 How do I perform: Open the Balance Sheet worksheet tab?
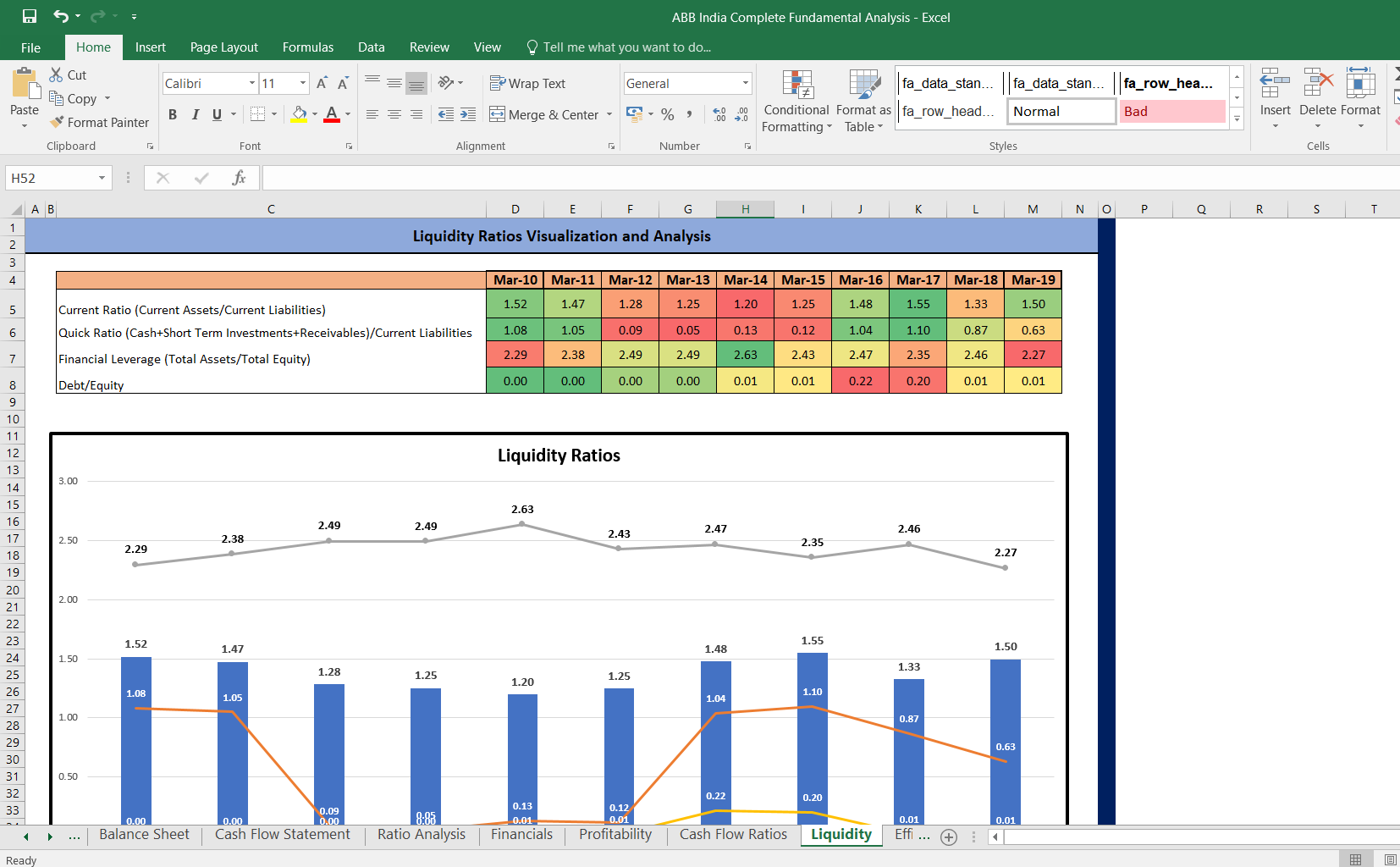(x=144, y=834)
